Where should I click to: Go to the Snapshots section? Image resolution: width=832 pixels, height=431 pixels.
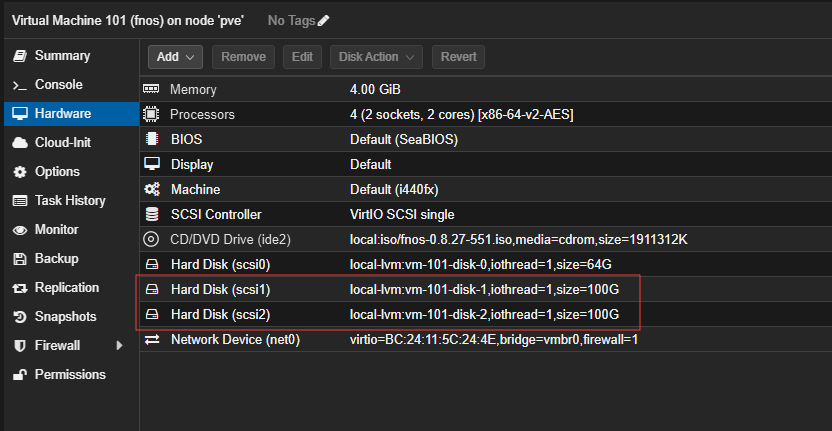(65, 317)
